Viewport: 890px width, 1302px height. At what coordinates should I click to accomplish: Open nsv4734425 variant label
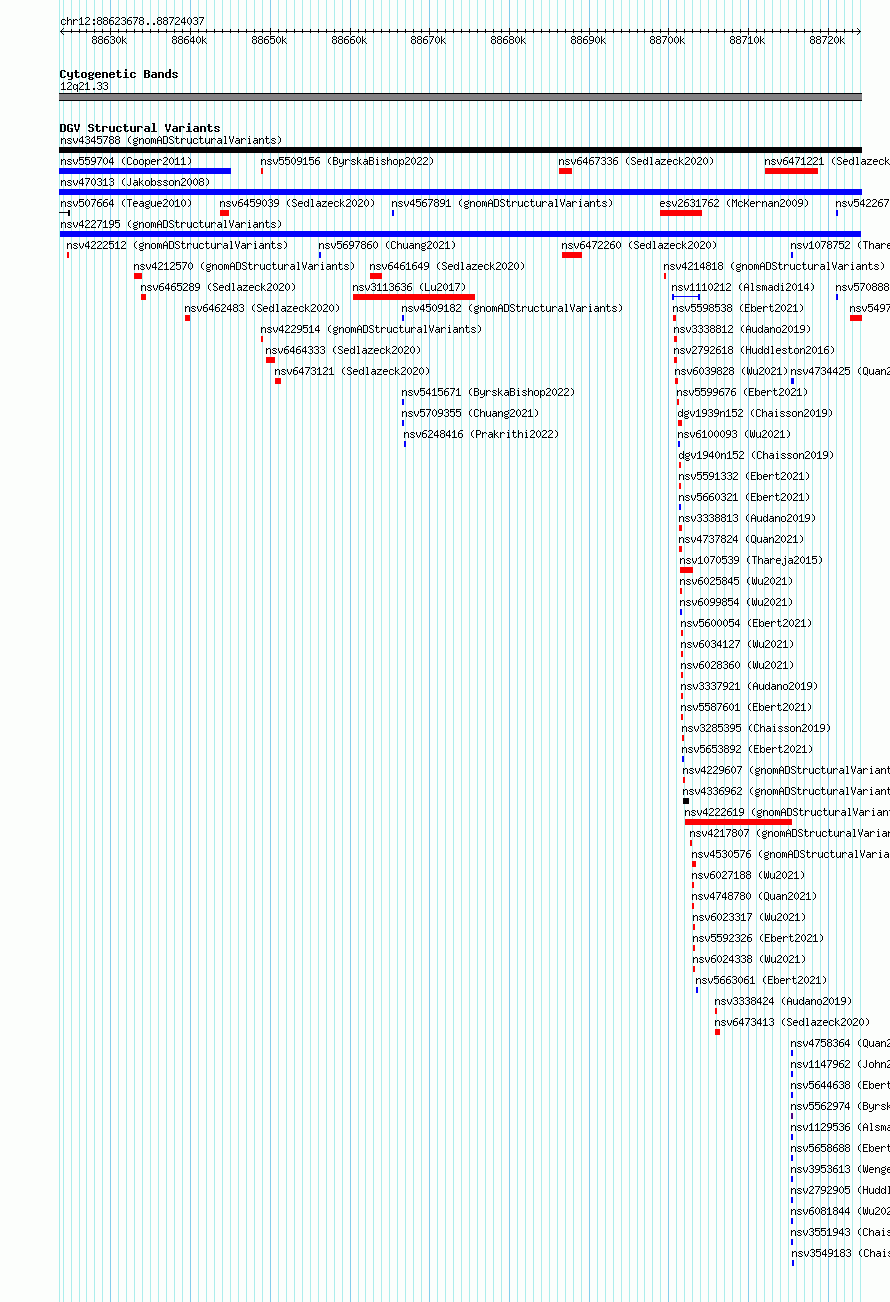coord(840,371)
